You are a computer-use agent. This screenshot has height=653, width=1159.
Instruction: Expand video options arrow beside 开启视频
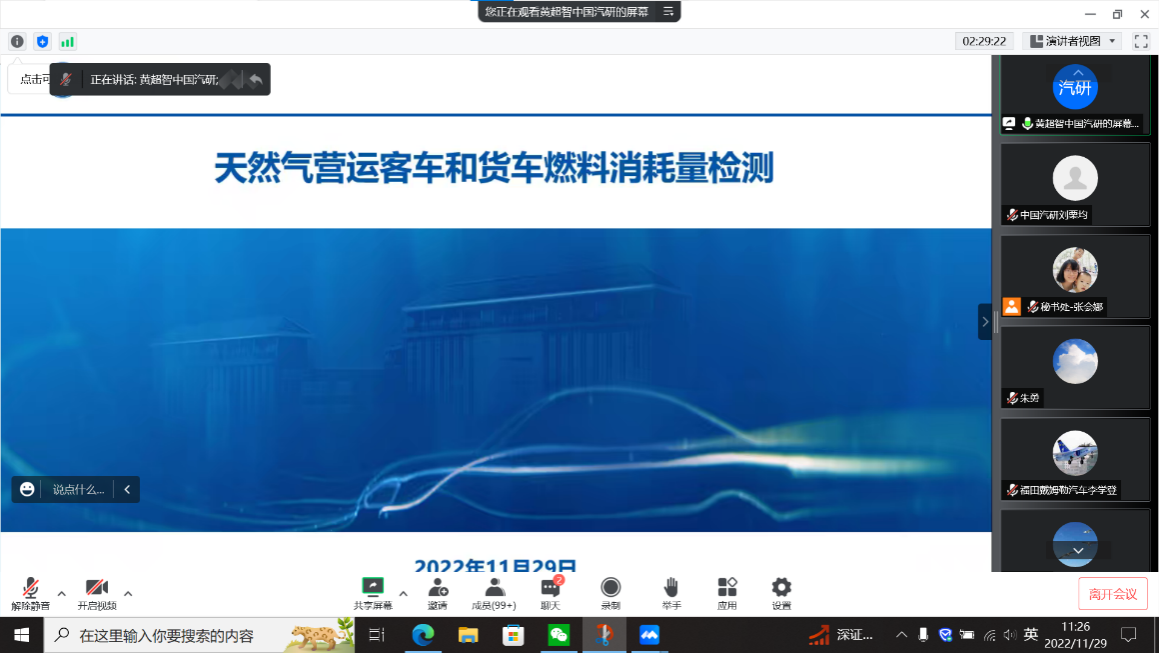(x=128, y=592)
